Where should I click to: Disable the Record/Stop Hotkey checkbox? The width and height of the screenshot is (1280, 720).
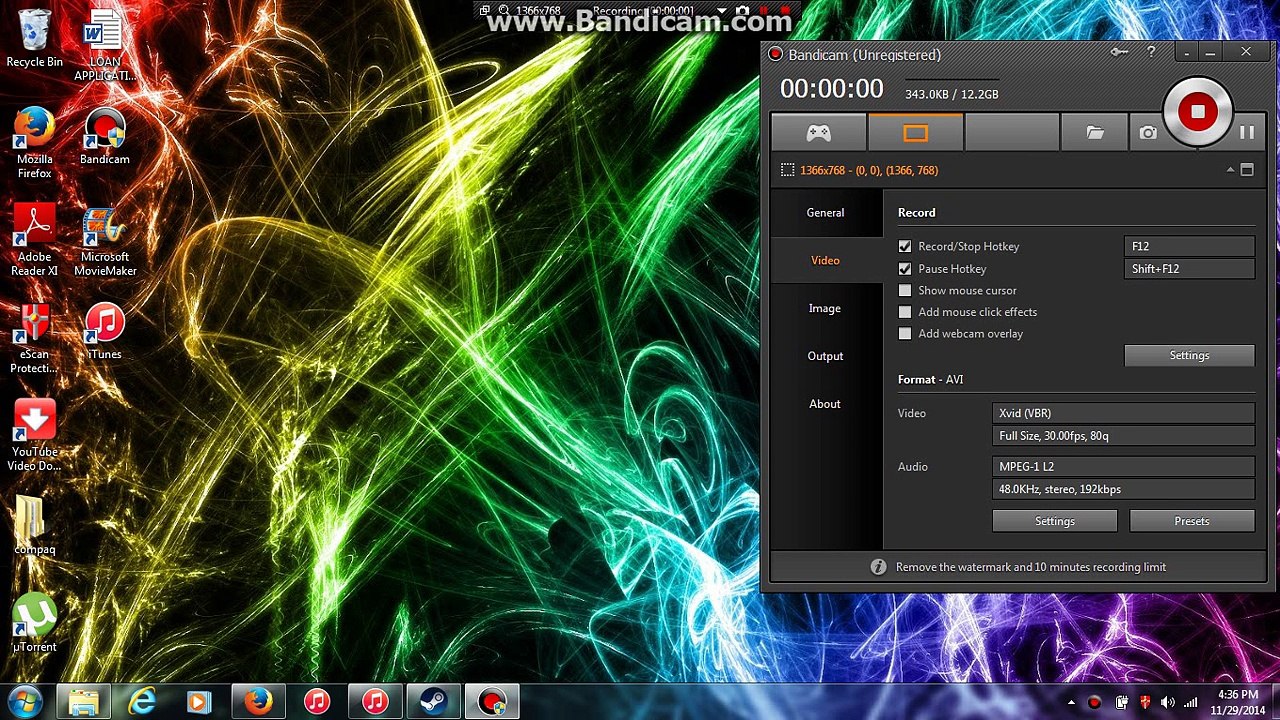pyautogui.click(x=905, y=246)
